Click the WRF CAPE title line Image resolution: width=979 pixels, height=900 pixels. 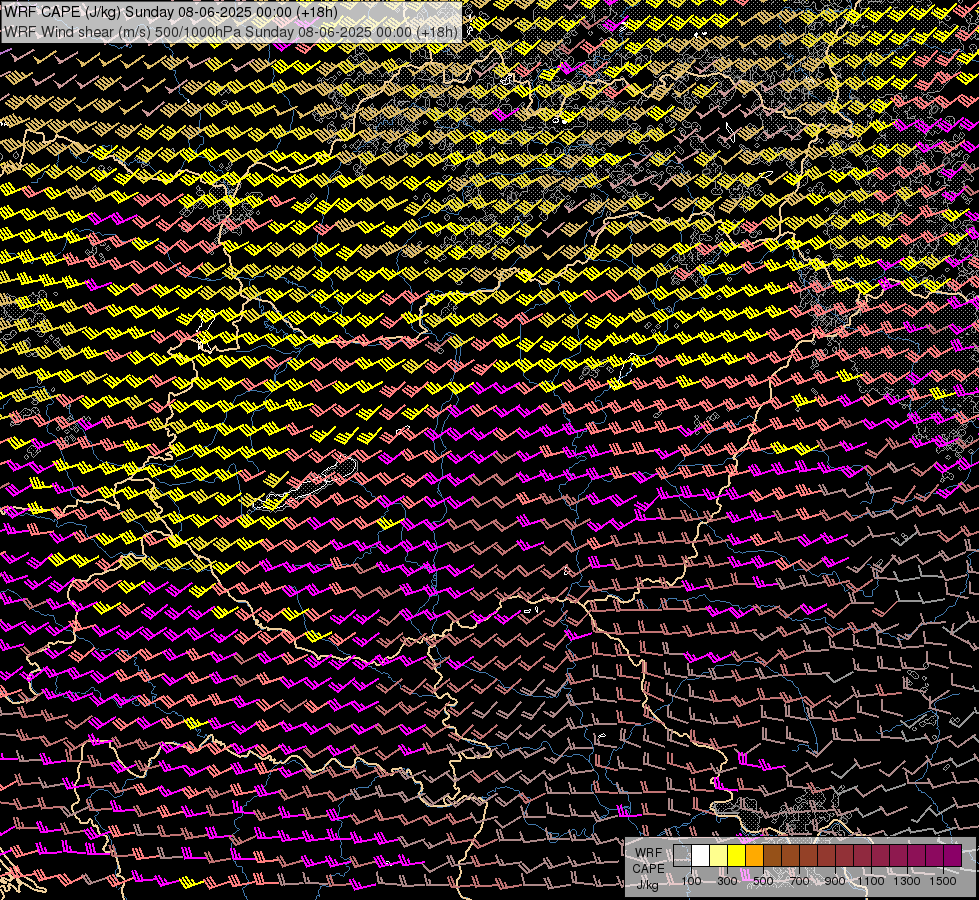(170, 11)
